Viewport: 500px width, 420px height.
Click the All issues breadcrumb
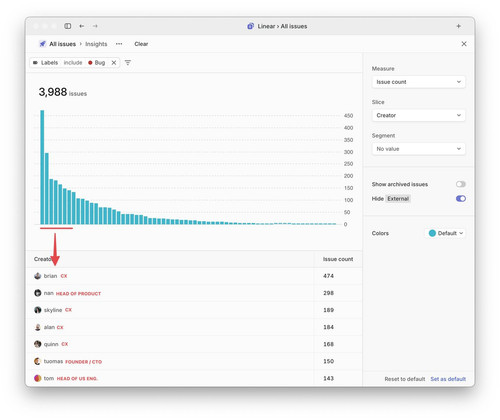62,44
